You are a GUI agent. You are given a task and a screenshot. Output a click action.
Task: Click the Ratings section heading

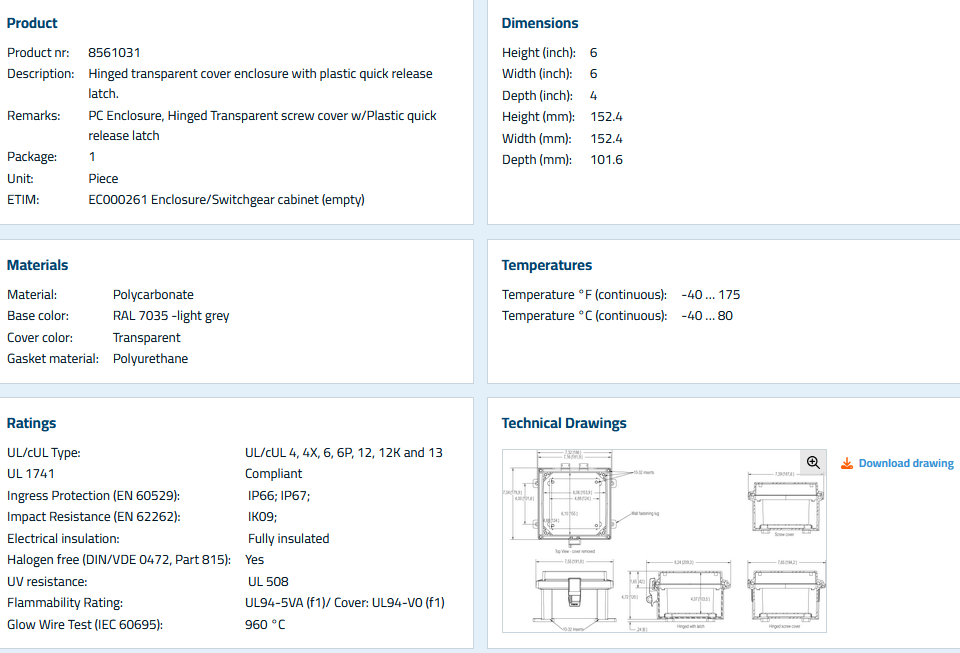(31, 423)
